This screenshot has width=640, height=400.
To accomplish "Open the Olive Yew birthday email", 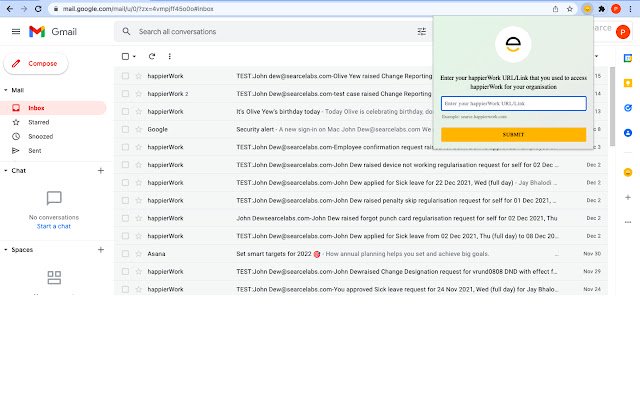I will pos(361,111).
